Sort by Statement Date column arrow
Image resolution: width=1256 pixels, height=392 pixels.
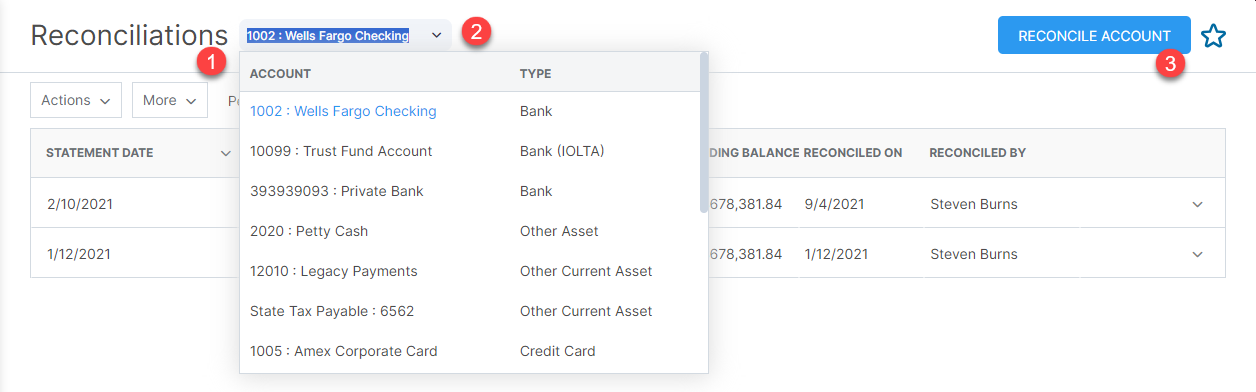(225, 153)
